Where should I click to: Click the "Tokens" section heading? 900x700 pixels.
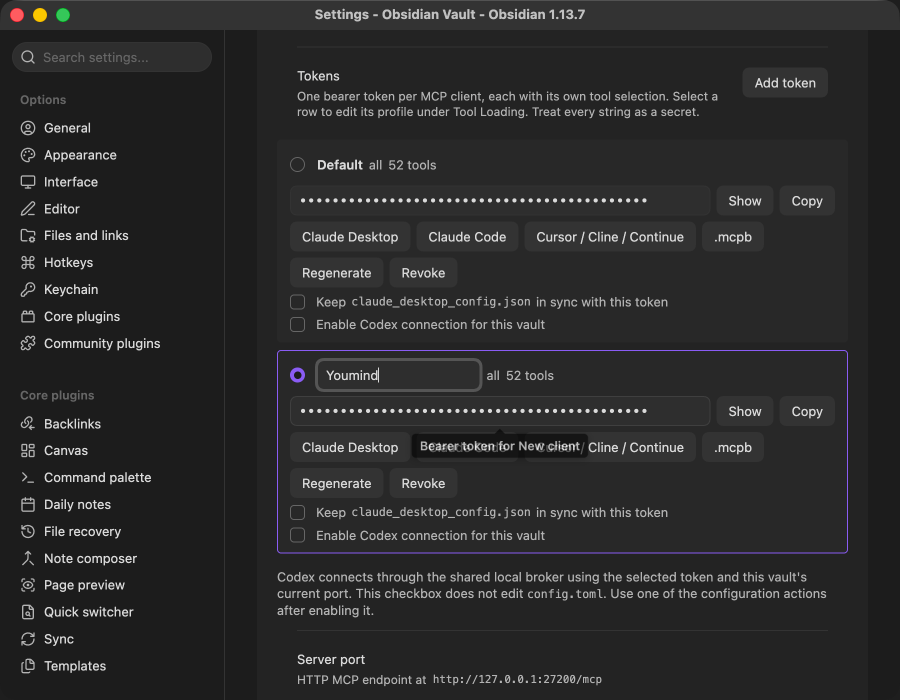pos(318,76)
